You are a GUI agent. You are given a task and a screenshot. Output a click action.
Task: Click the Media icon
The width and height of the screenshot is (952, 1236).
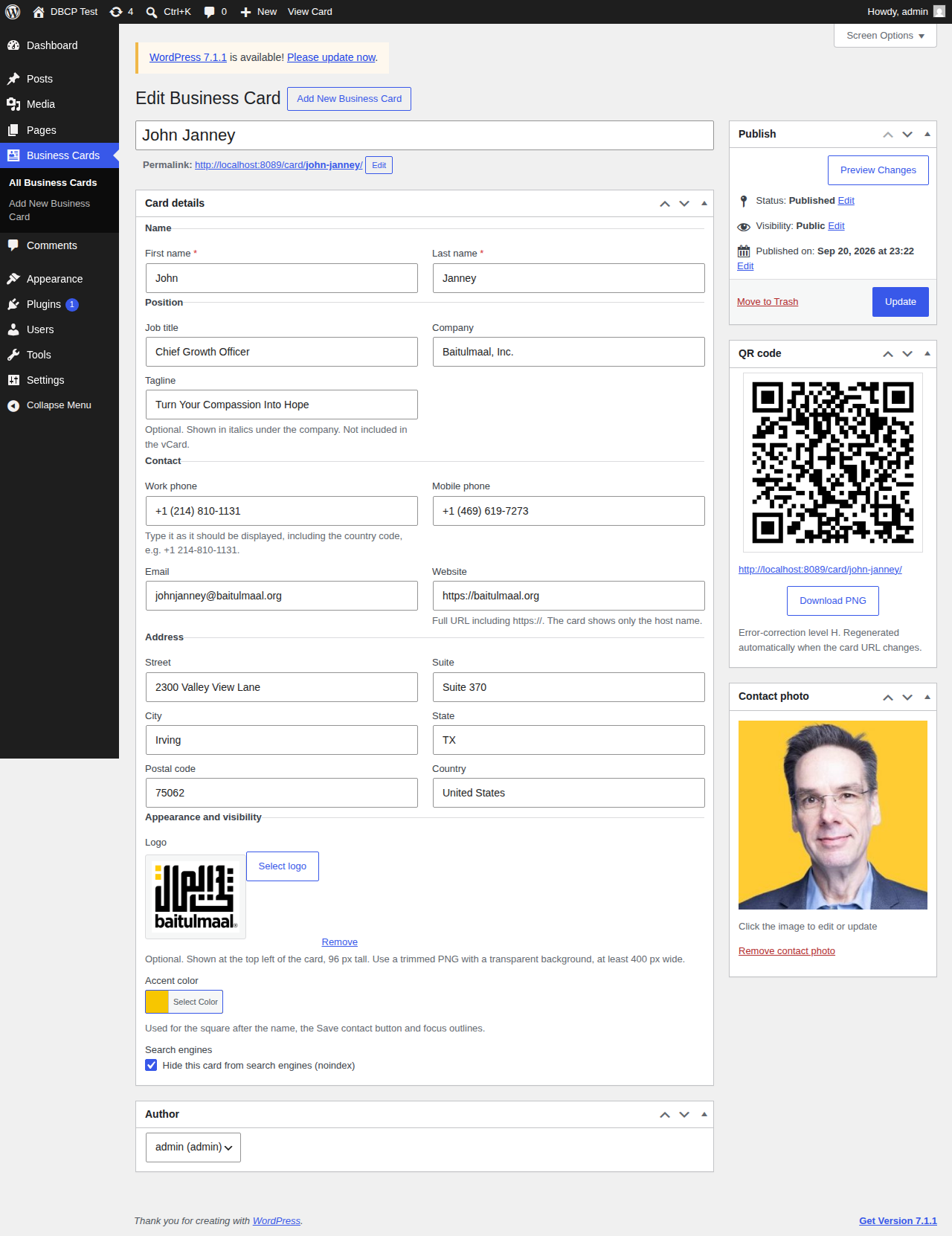(x=13, y=104)
